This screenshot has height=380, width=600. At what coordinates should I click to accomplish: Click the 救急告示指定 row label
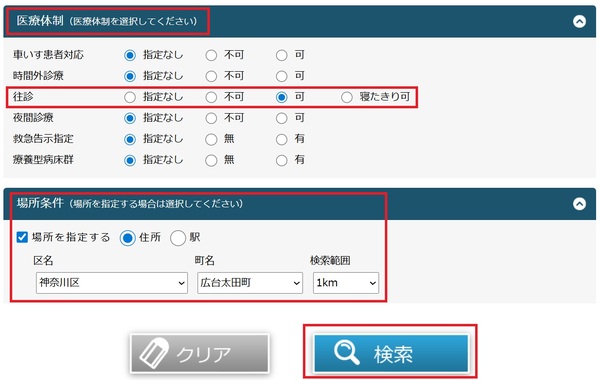click(x=43, y=139)
